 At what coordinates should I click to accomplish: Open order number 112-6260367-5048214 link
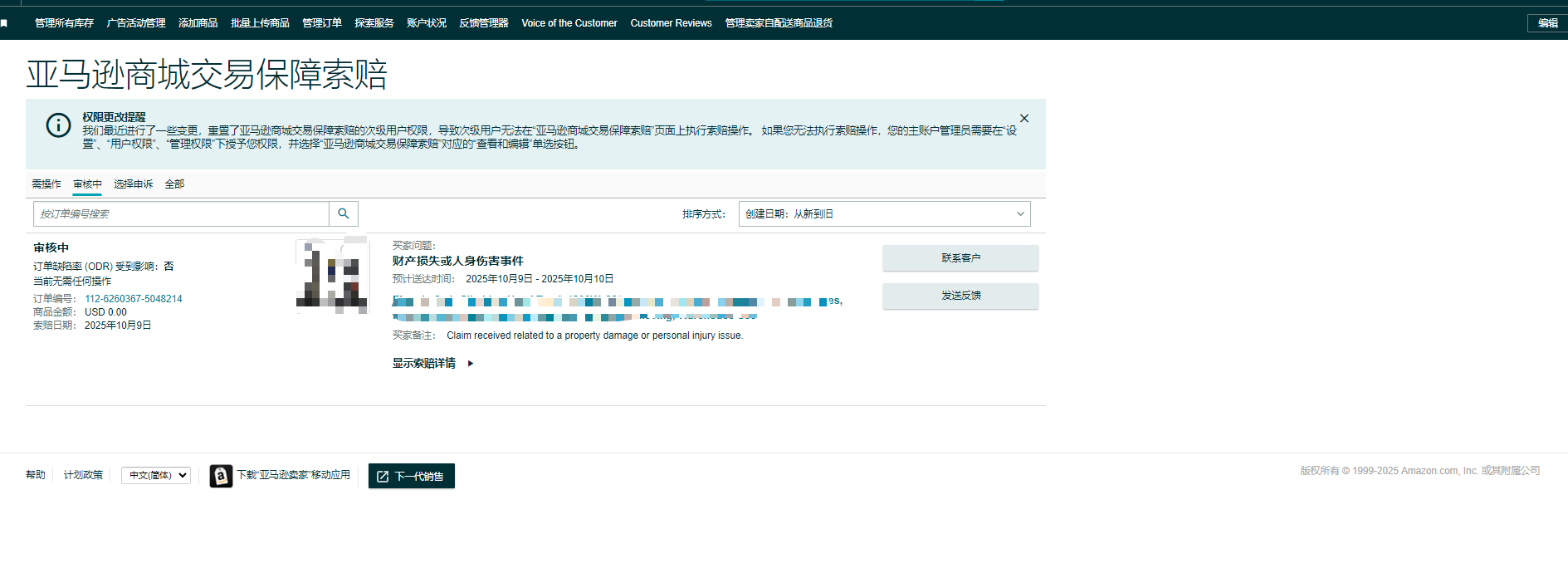point(133,299)
